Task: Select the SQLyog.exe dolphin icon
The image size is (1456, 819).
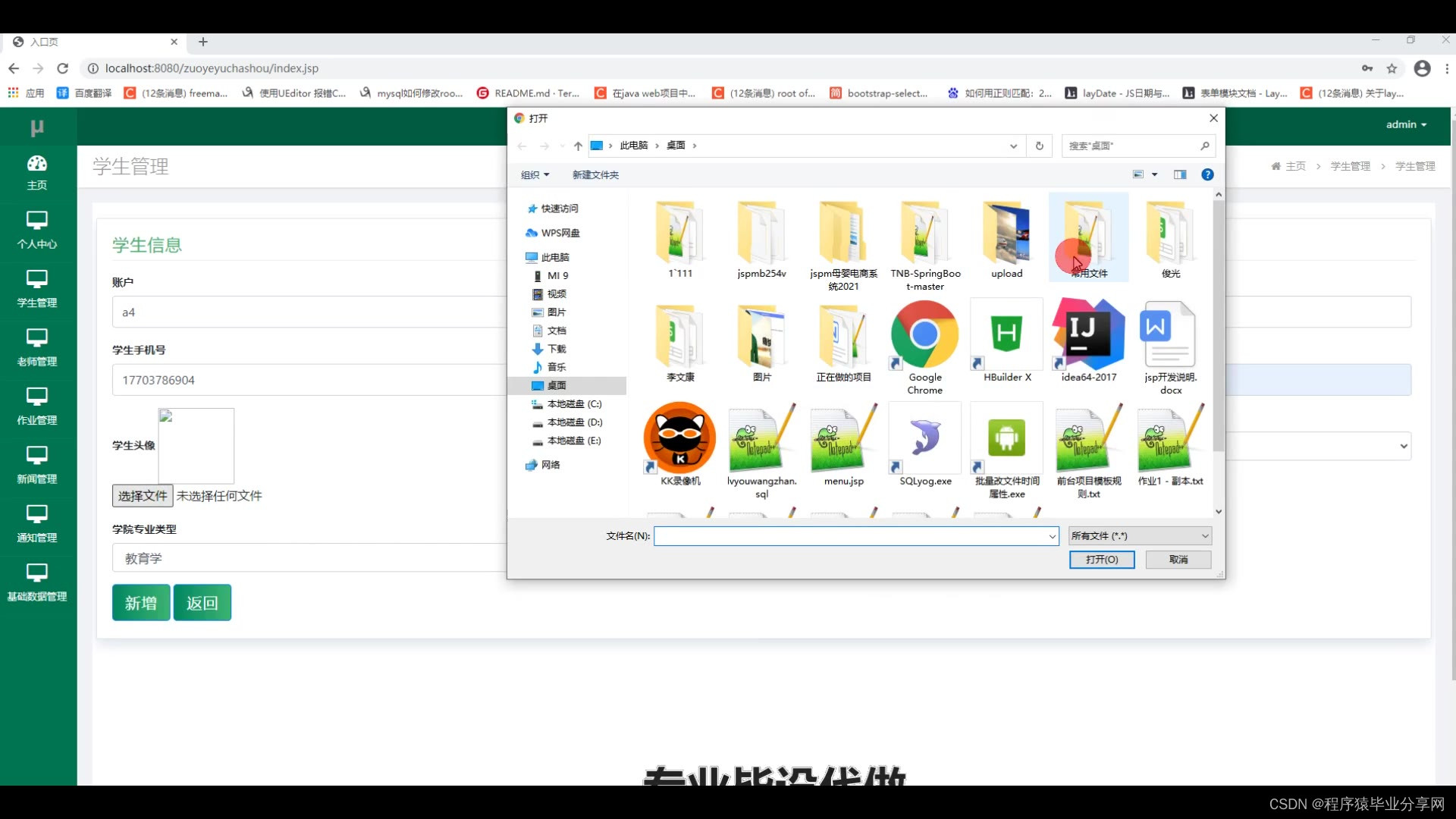Action: click(x=924, y=439)
